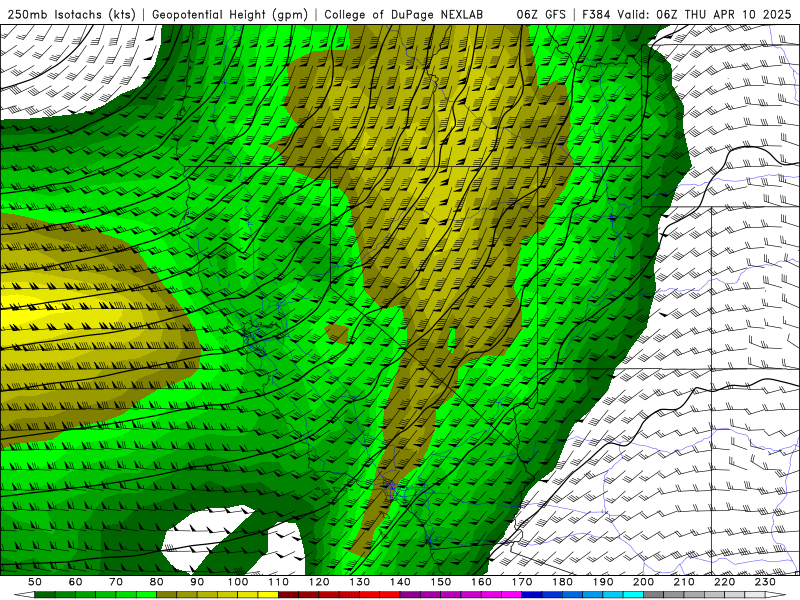Screen dimensions: 800x600
Task: Click the 200 knot legend label
Action: click(643, 582)
